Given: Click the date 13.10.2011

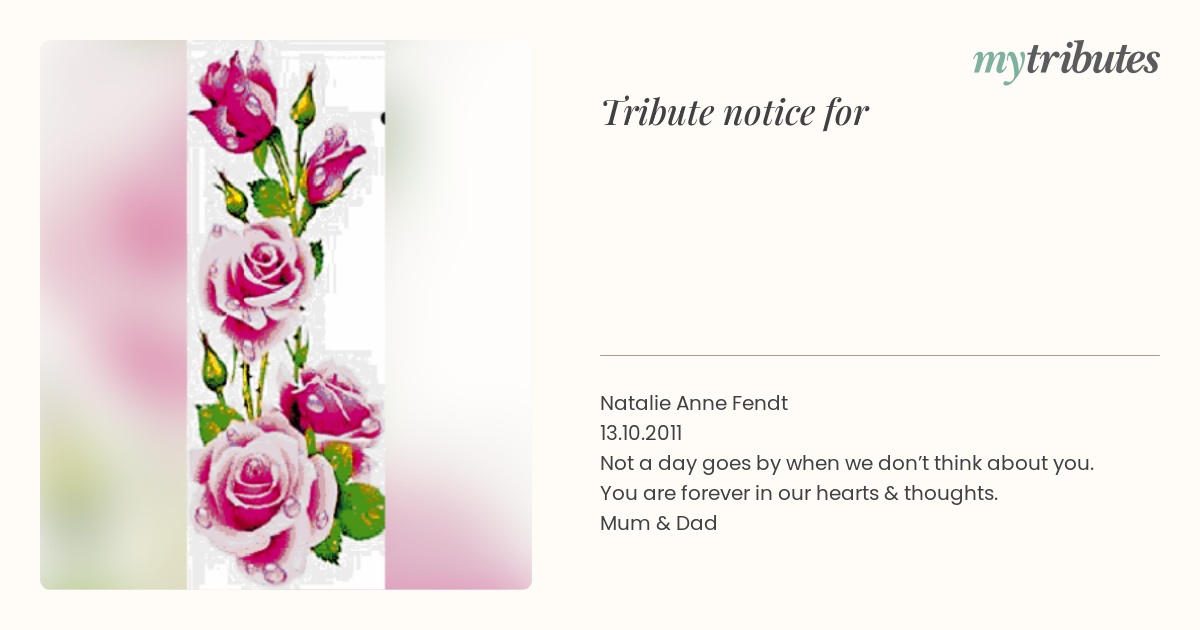Looking at the screenshot, I should point(641,433).
